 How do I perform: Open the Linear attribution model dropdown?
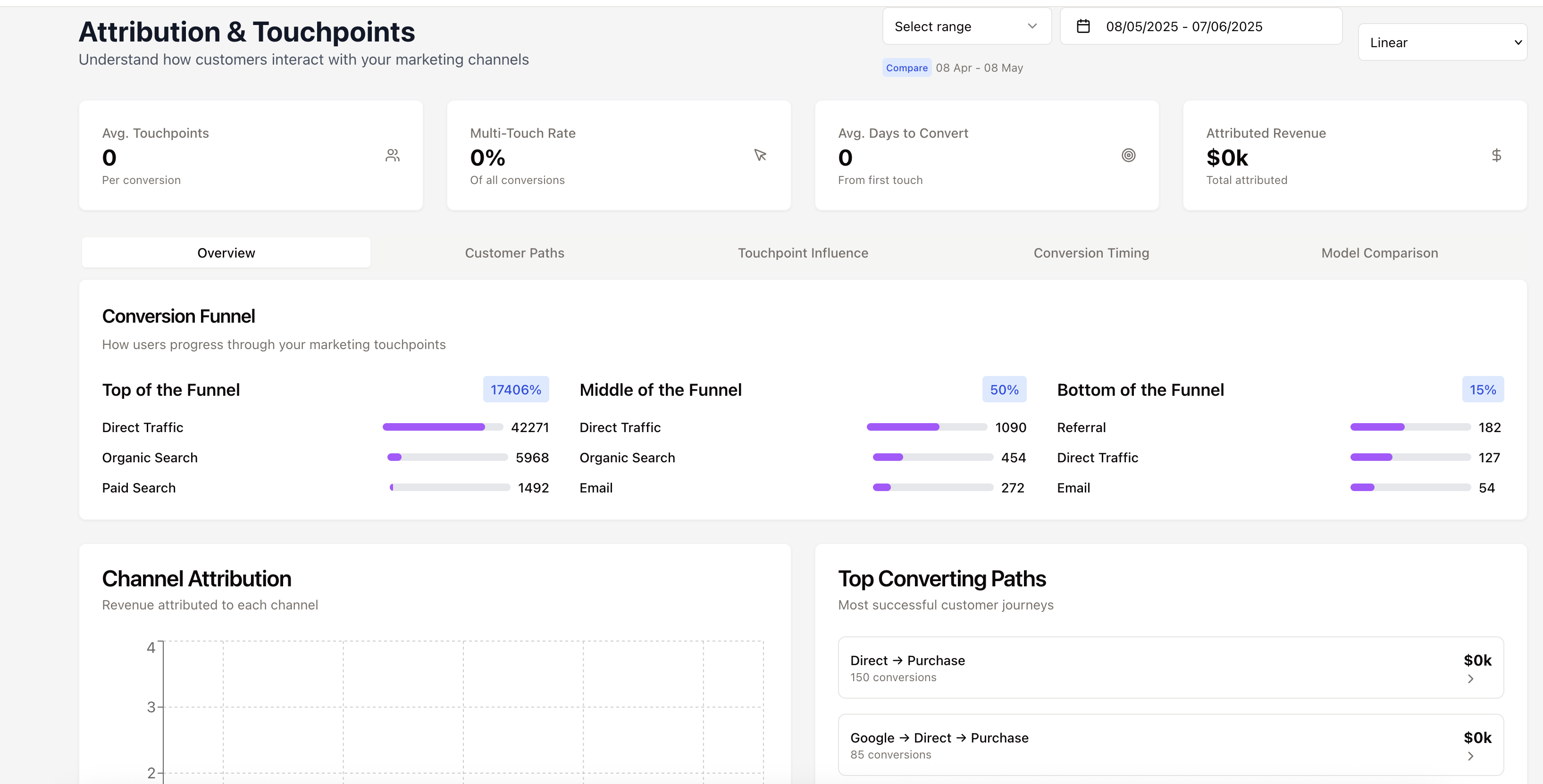[1443, 42]
